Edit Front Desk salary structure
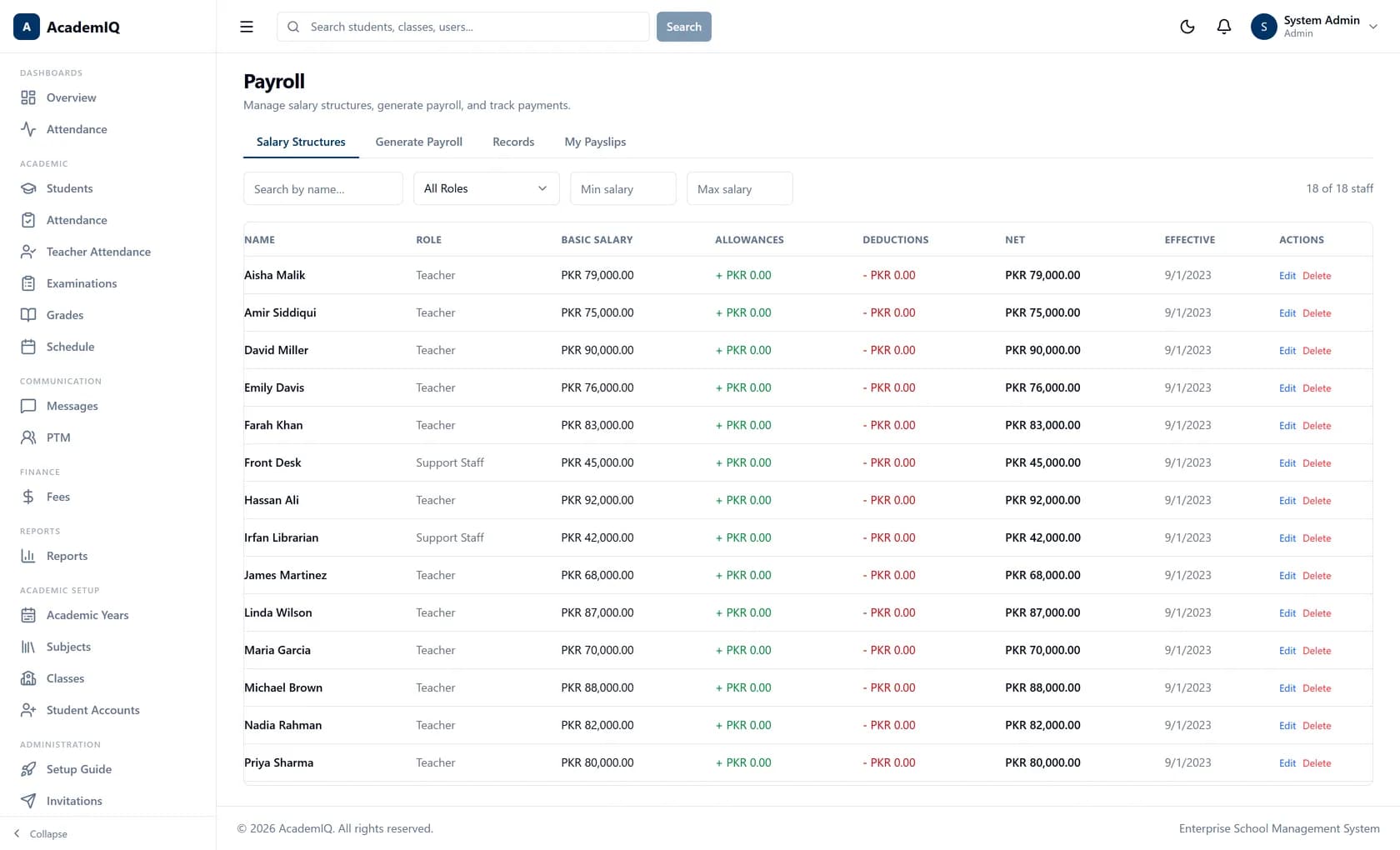Viewport: 1400px width, 850px height. [x=1287, y=463]
